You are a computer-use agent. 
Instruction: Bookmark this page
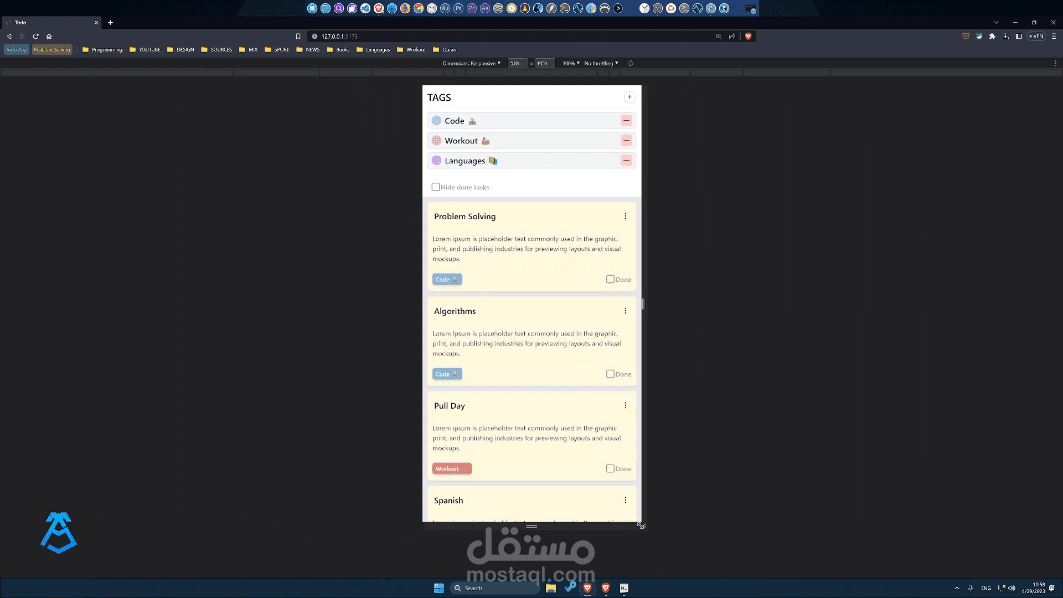coord(298,37)
